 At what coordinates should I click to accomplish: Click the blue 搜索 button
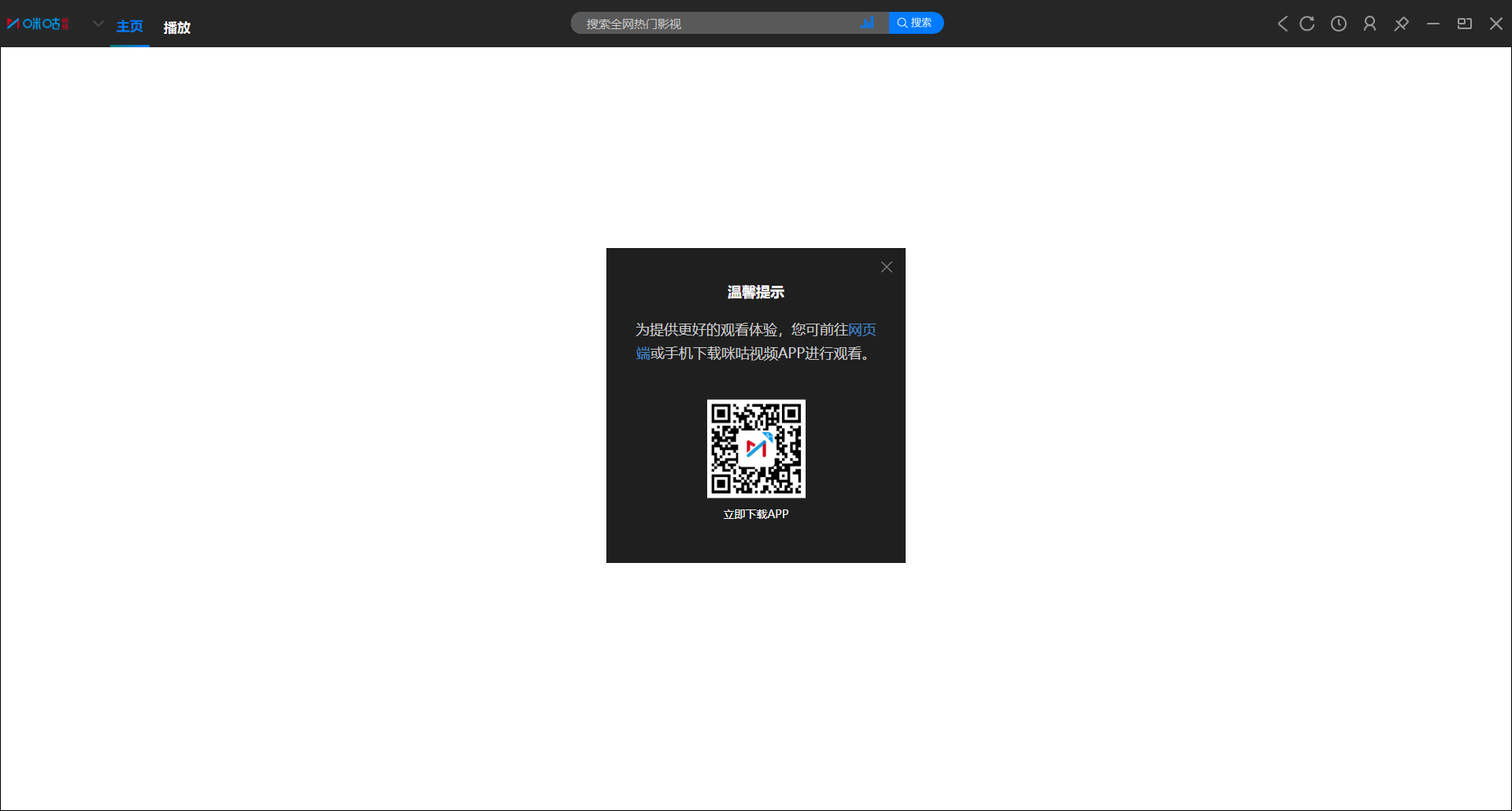coord(916,23)
